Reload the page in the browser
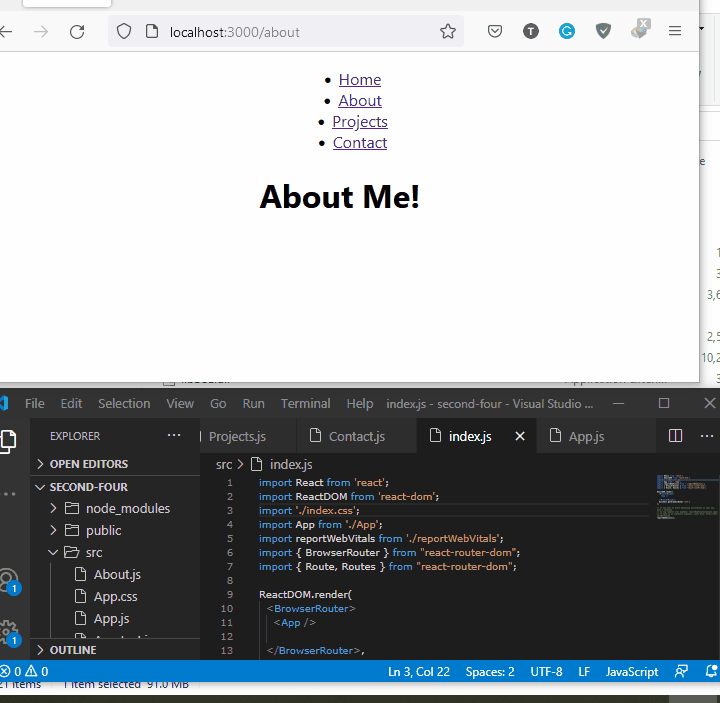 pos(77,32)
